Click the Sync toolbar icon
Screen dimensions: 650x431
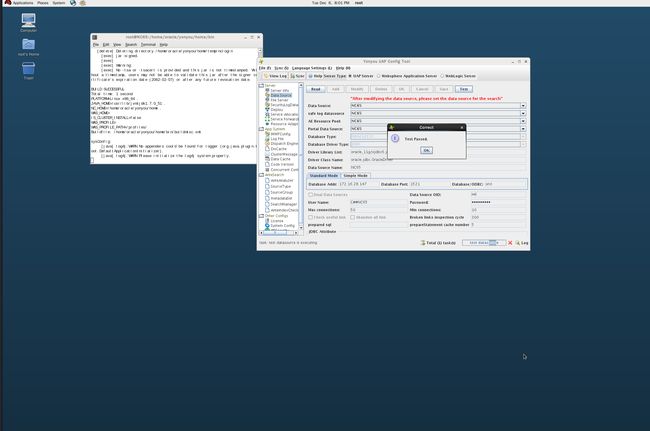(x=297, y=76)
